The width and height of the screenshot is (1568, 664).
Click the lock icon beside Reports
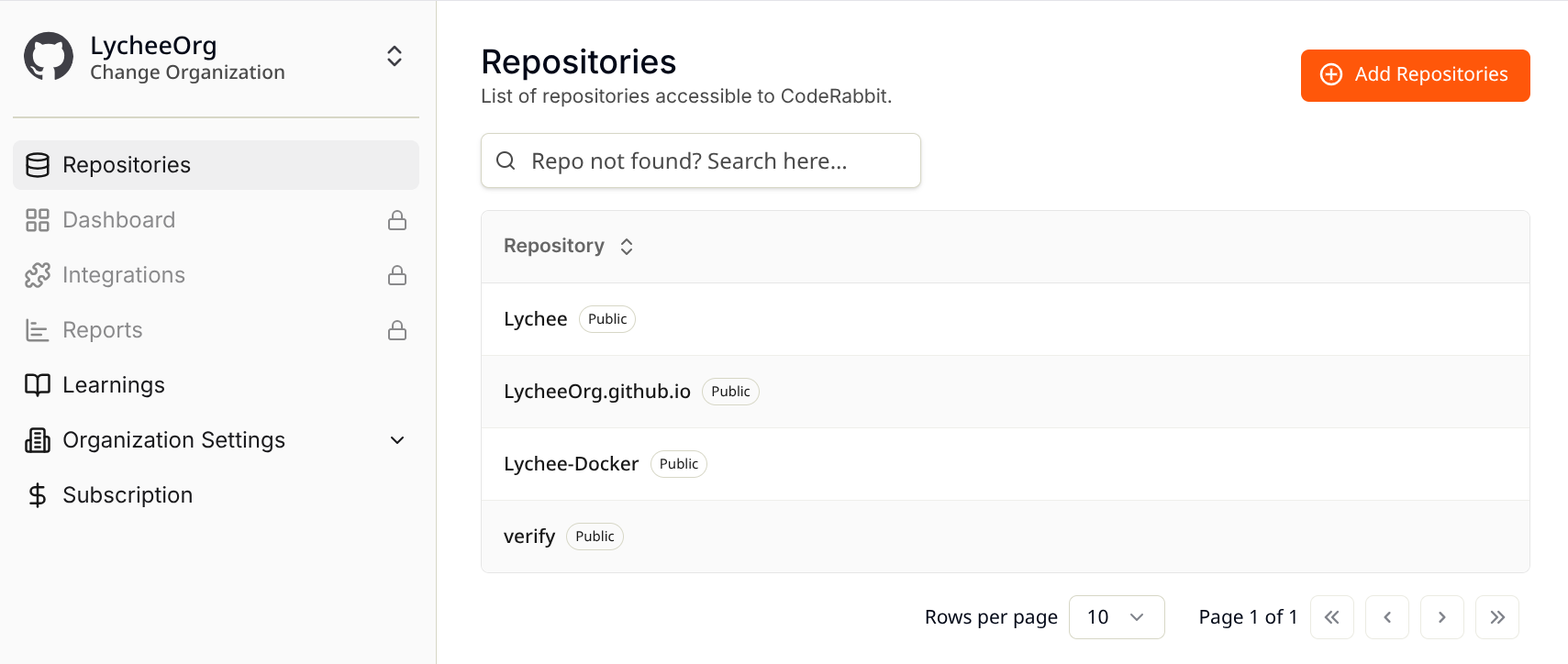(397, 330)
